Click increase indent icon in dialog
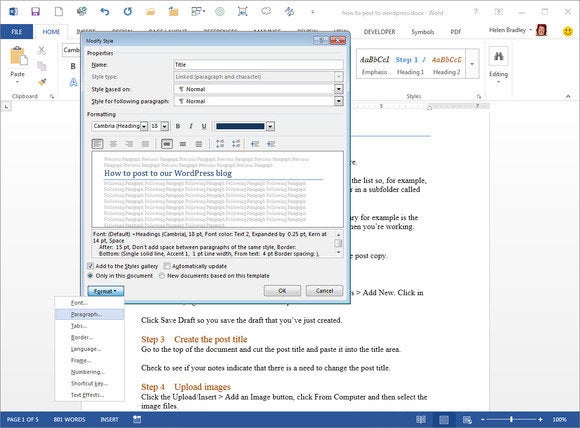This screenshot has width=580, height=428. 271,144
